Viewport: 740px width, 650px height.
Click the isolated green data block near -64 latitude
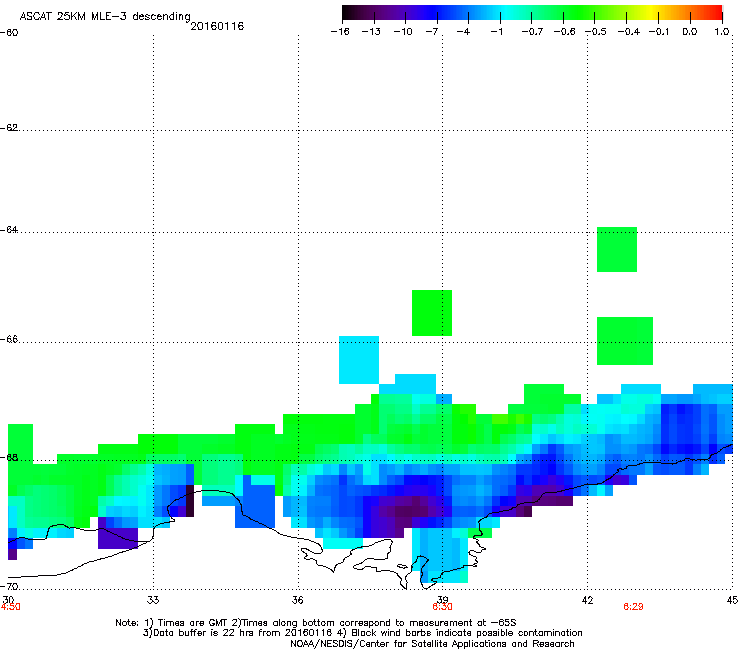click(617, 249)
